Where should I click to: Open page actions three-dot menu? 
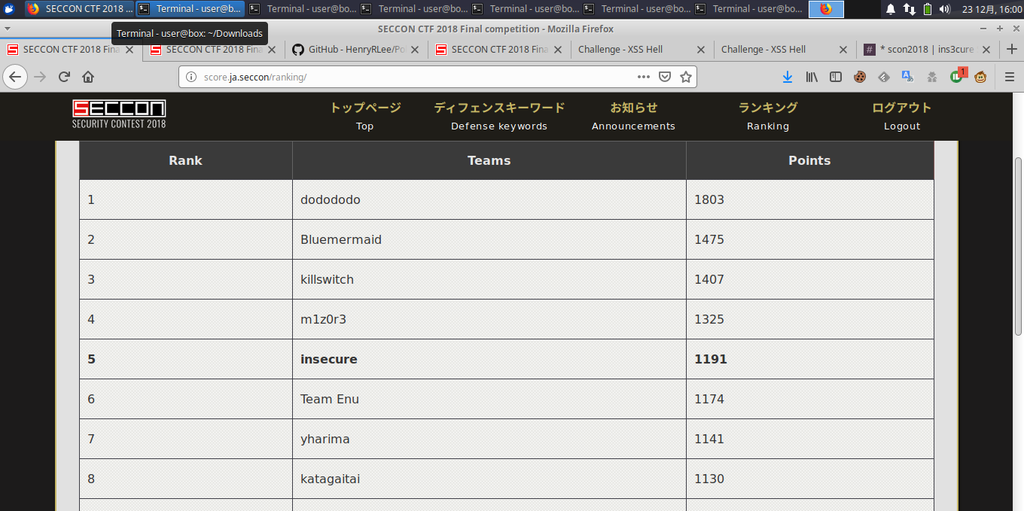coord(643,77)
